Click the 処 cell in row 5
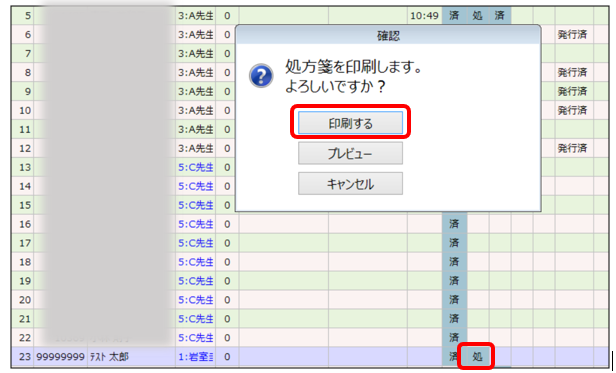Image resolution: width=616 pixels, height=373 pixels. 478,16
